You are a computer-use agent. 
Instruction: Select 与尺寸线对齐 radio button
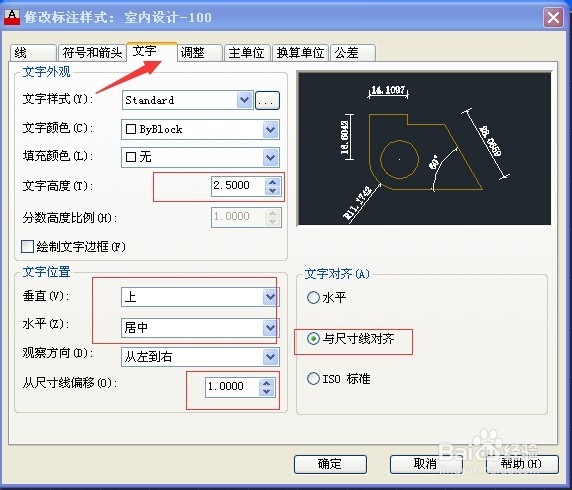point(313,339)
